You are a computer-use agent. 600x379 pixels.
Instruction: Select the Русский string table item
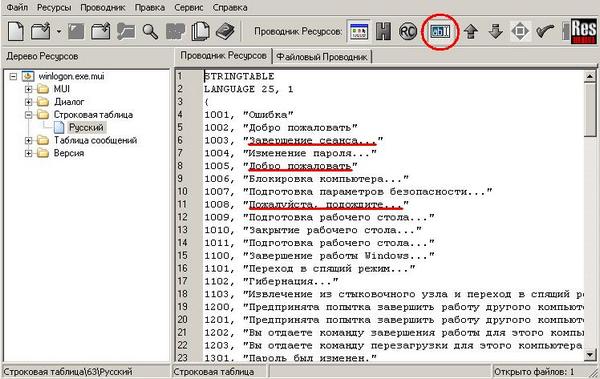pyautogui.click(x=86, y=127)
